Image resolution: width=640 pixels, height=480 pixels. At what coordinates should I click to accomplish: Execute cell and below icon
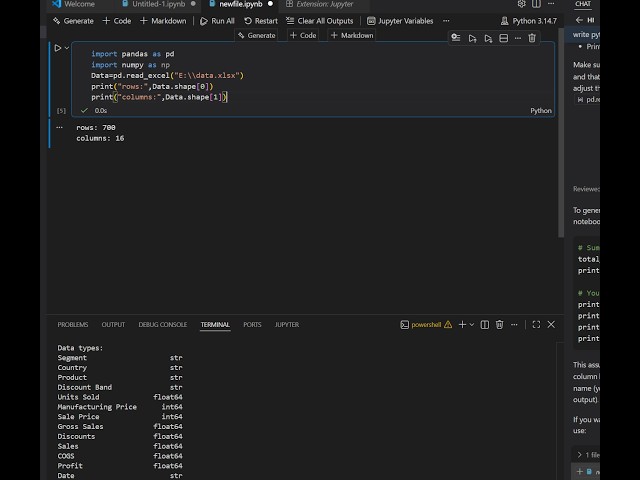(x=488, y=38)
